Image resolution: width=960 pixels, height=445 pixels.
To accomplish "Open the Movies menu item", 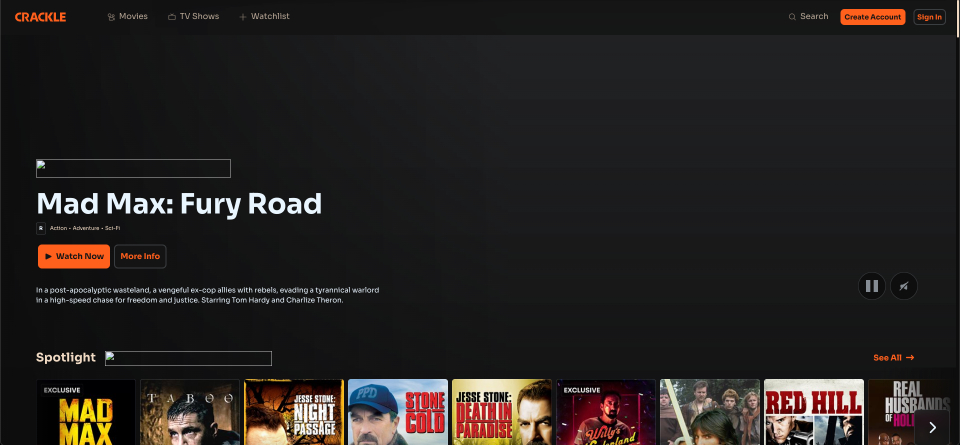I will pos(127,17).
